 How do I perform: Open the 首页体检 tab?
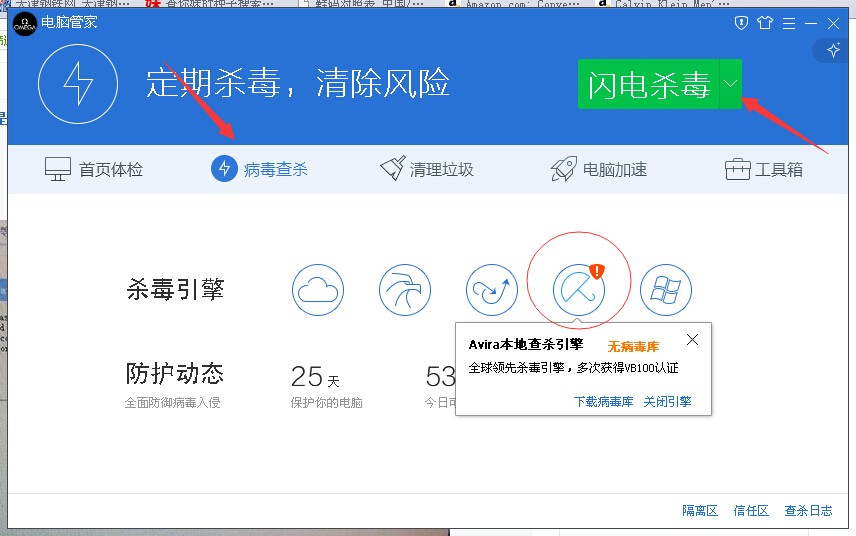93,169
